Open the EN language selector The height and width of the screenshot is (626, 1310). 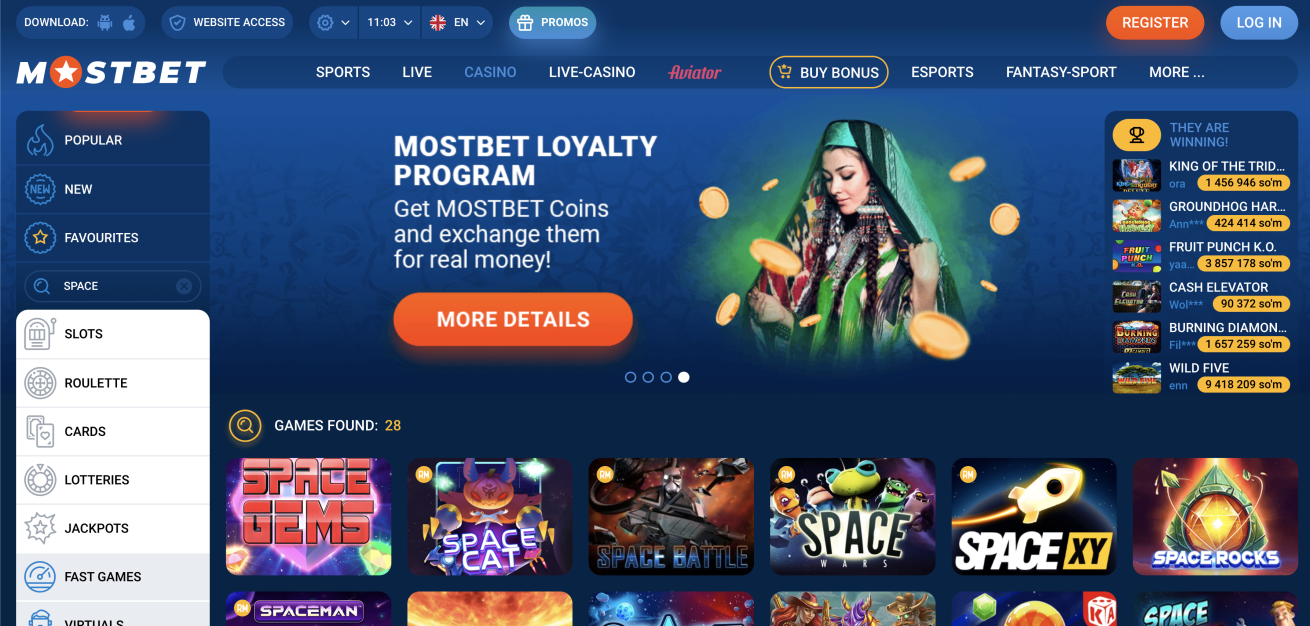(457, 22)
